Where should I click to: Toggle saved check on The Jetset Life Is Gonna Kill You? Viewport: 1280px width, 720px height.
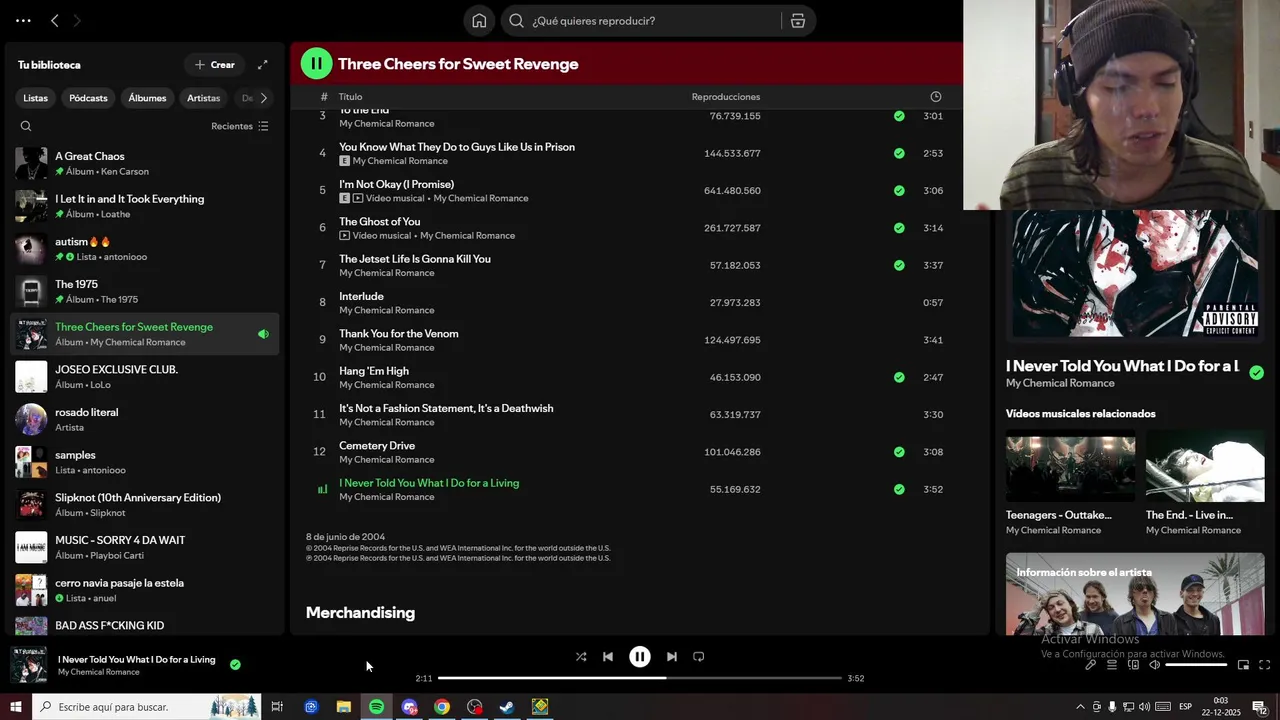coord(899,265)
